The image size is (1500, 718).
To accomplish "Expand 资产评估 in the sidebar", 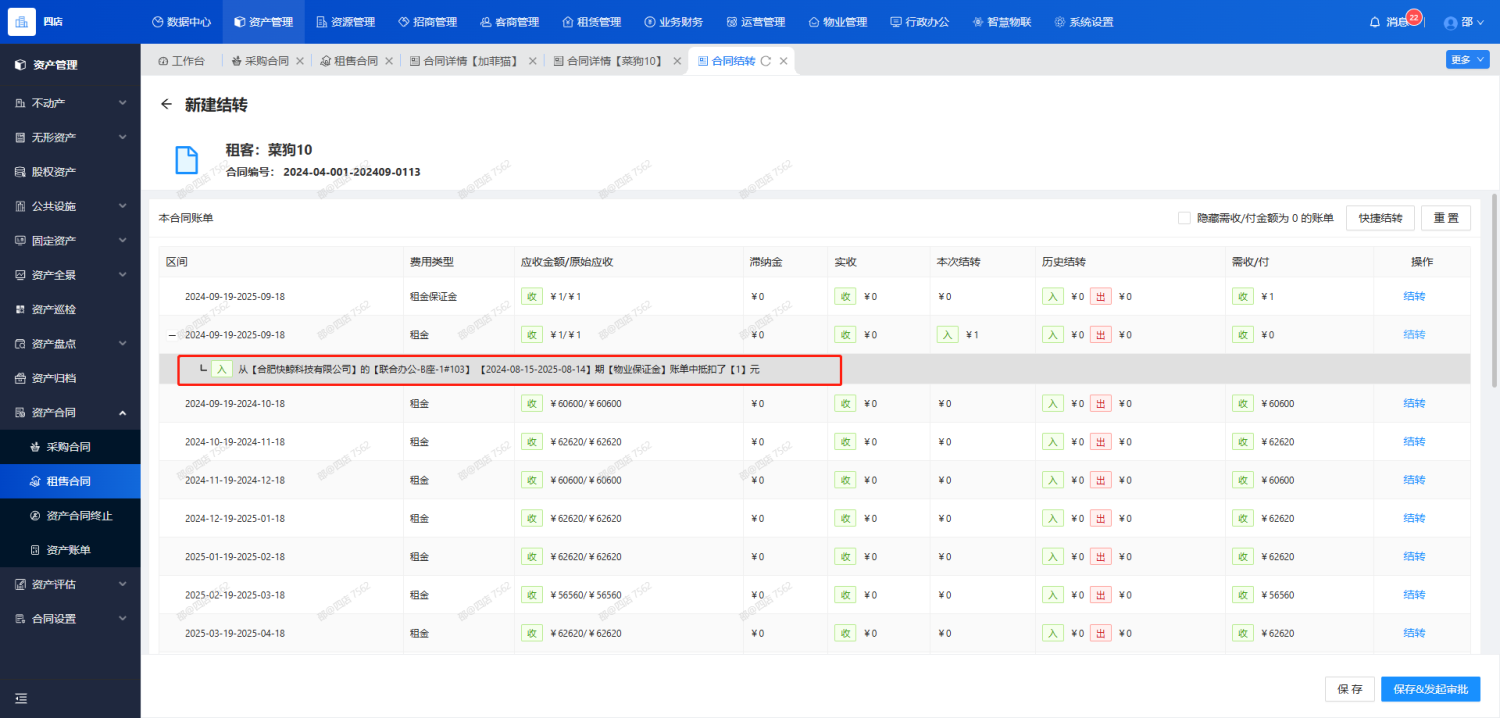I will click(x=70, y=584).
